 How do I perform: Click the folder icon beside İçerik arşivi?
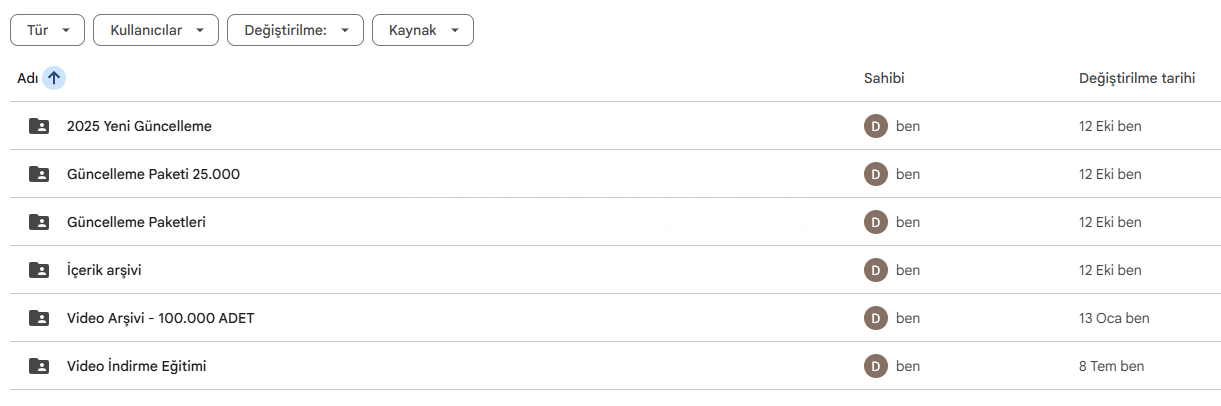coord(39,270)
